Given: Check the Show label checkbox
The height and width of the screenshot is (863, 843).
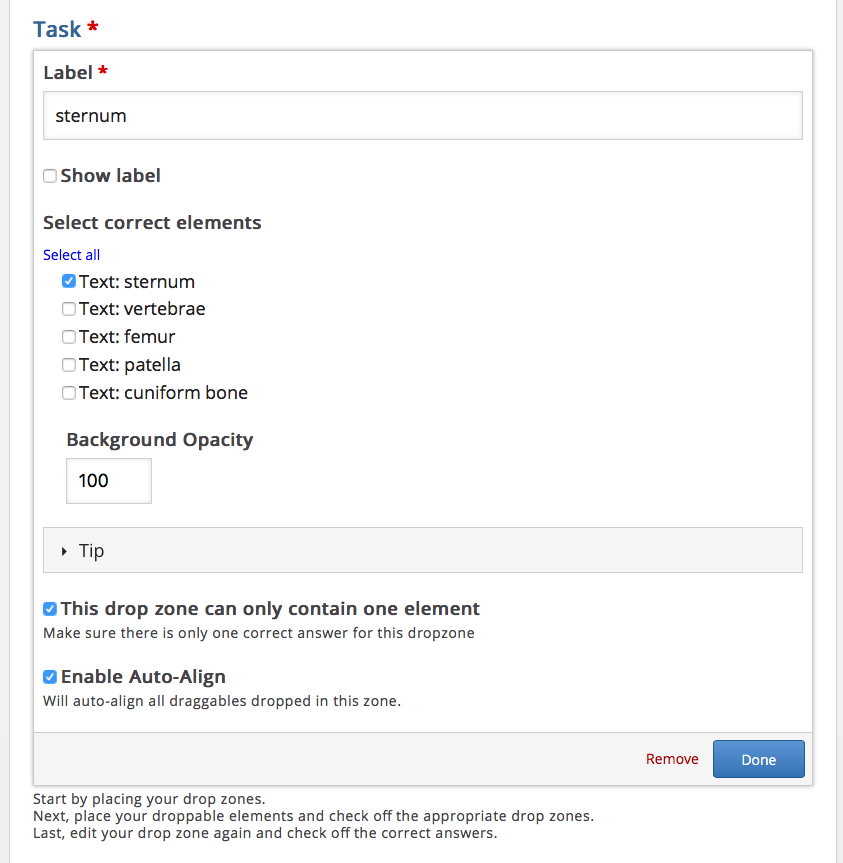Looking at the screenshot, I should click(x=50, y=176).
